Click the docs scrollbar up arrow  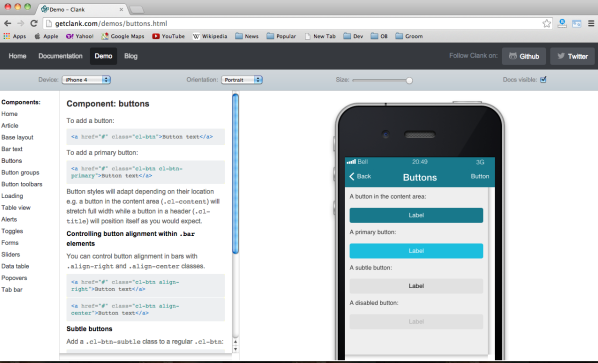(236, 342)
